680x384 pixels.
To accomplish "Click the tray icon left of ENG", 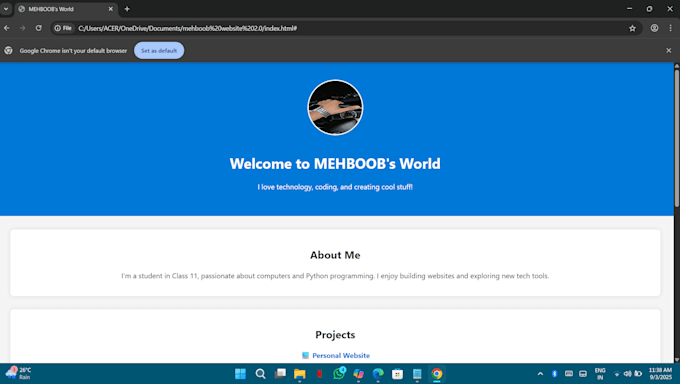I will [583, 374].
